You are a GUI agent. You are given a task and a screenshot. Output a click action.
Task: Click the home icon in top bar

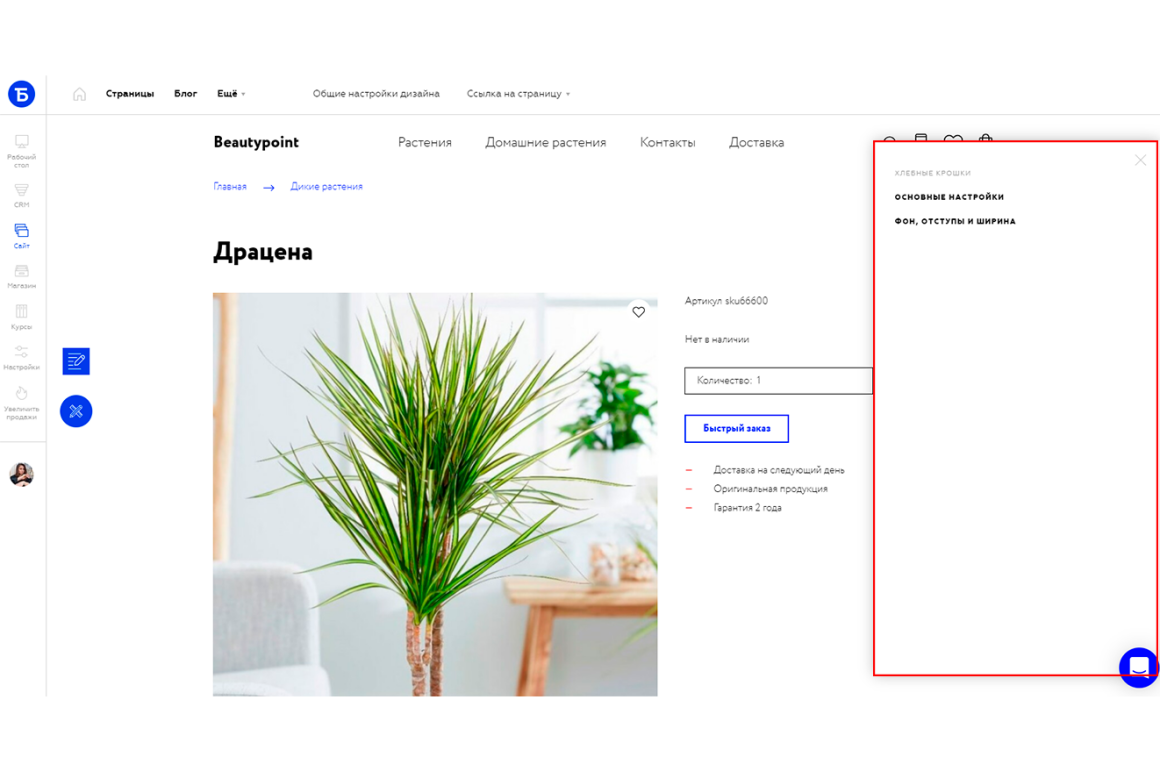(79, 94)
